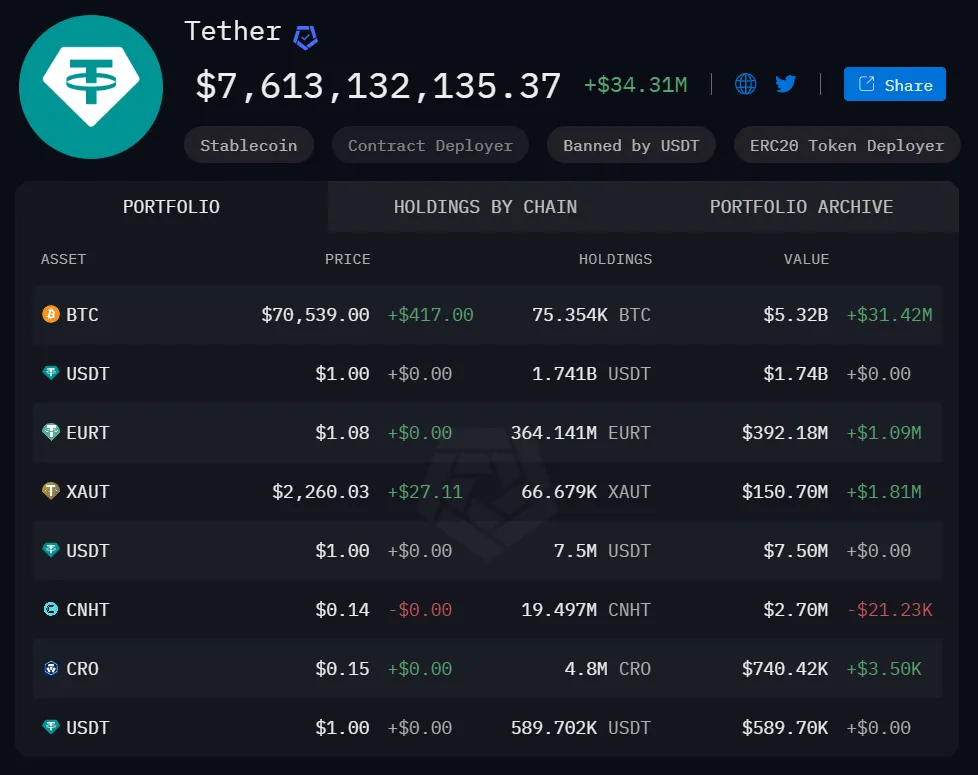Click the BTC coin icon
This screenshot has width=978, height=775.
tap(51, 315)
